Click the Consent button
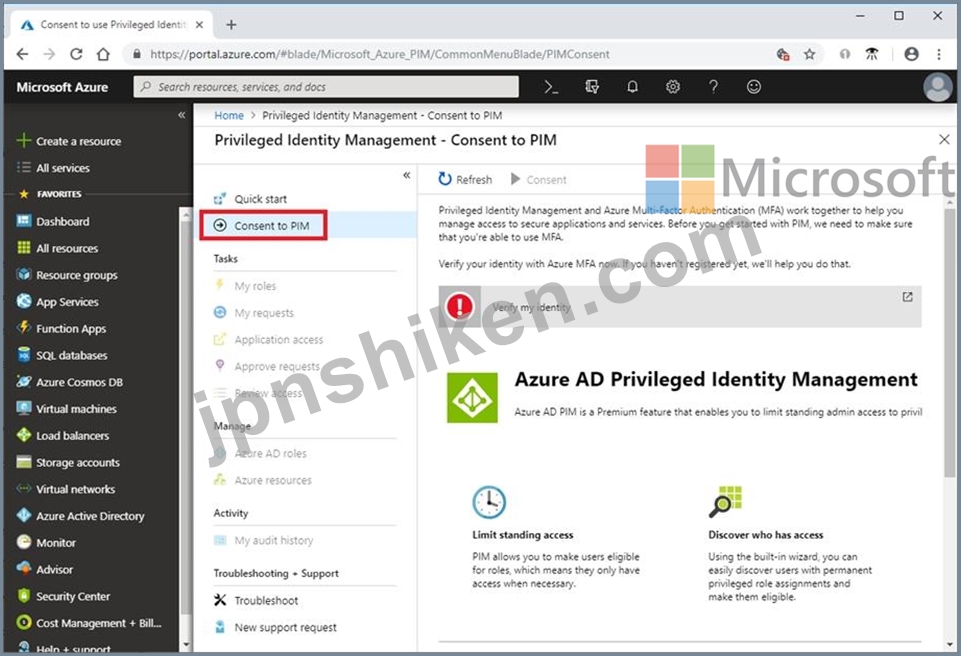This screenshot has height=656, width=961. (539, 179)
